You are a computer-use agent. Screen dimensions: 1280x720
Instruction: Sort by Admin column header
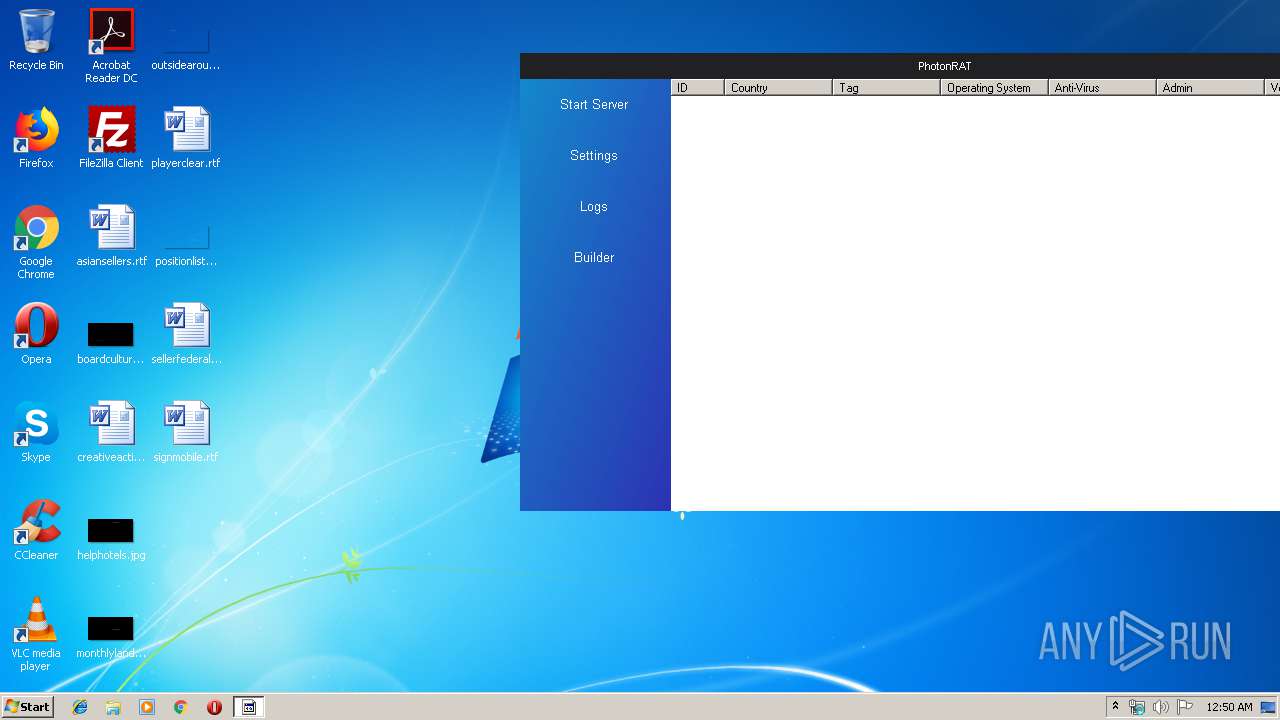click(1210, 88)
